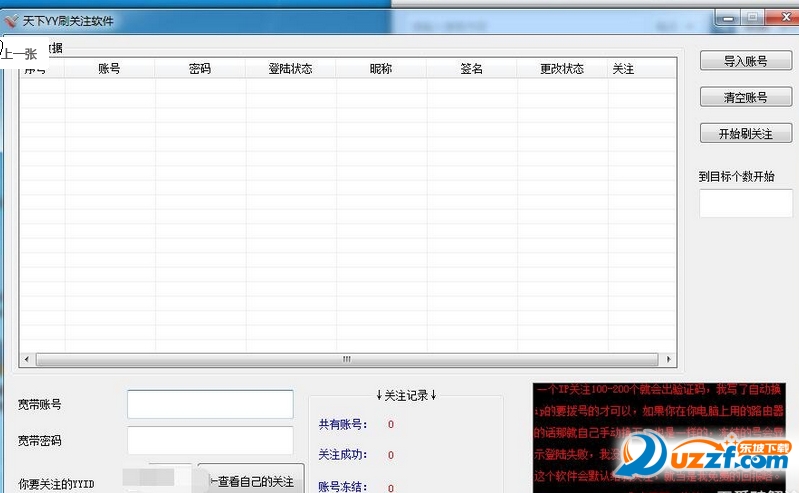Click the horizontal scrollbar thumb
This screenshot has height=493, width=799.
(x=347, y=359)
